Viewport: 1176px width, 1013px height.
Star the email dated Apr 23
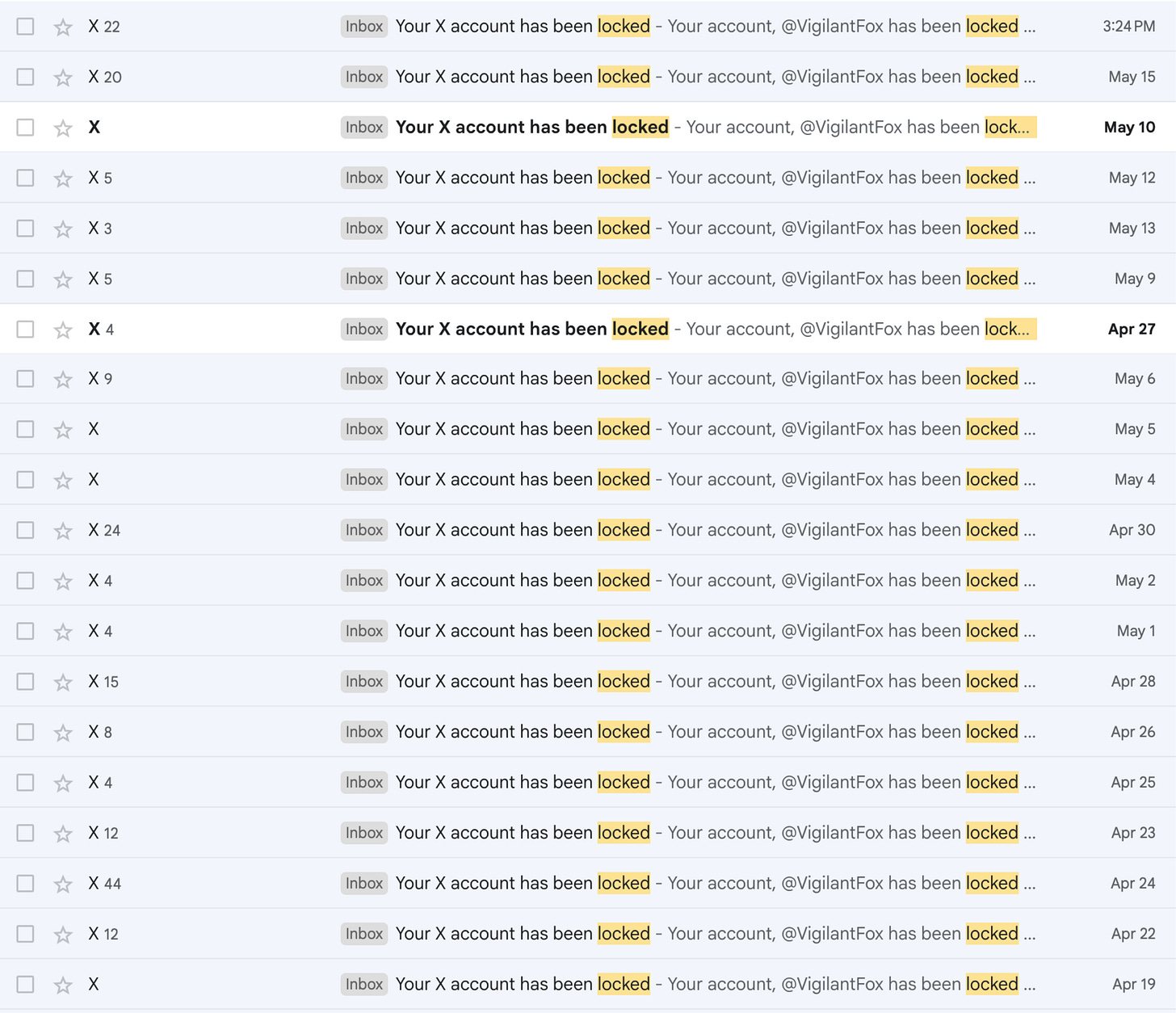pos(63,833)
